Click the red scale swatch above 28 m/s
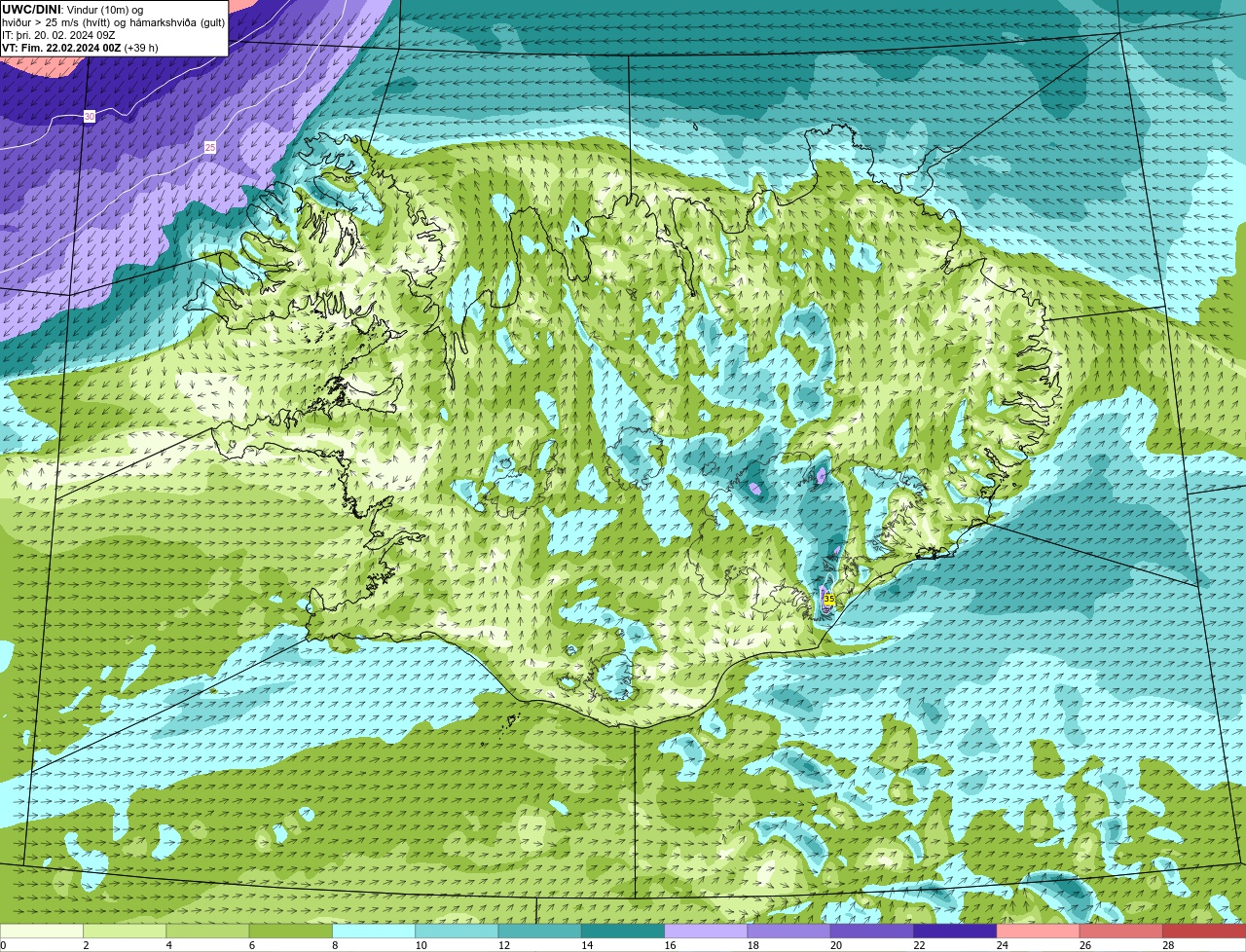Screen dimensions: 1246x952 [1204, 931]
